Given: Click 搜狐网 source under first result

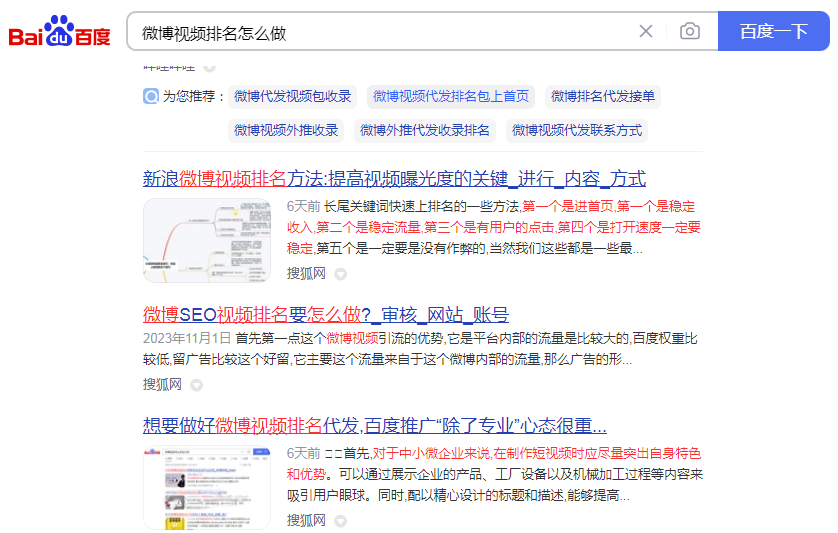Looking at the screenshot, I should [x=306, y=274].
